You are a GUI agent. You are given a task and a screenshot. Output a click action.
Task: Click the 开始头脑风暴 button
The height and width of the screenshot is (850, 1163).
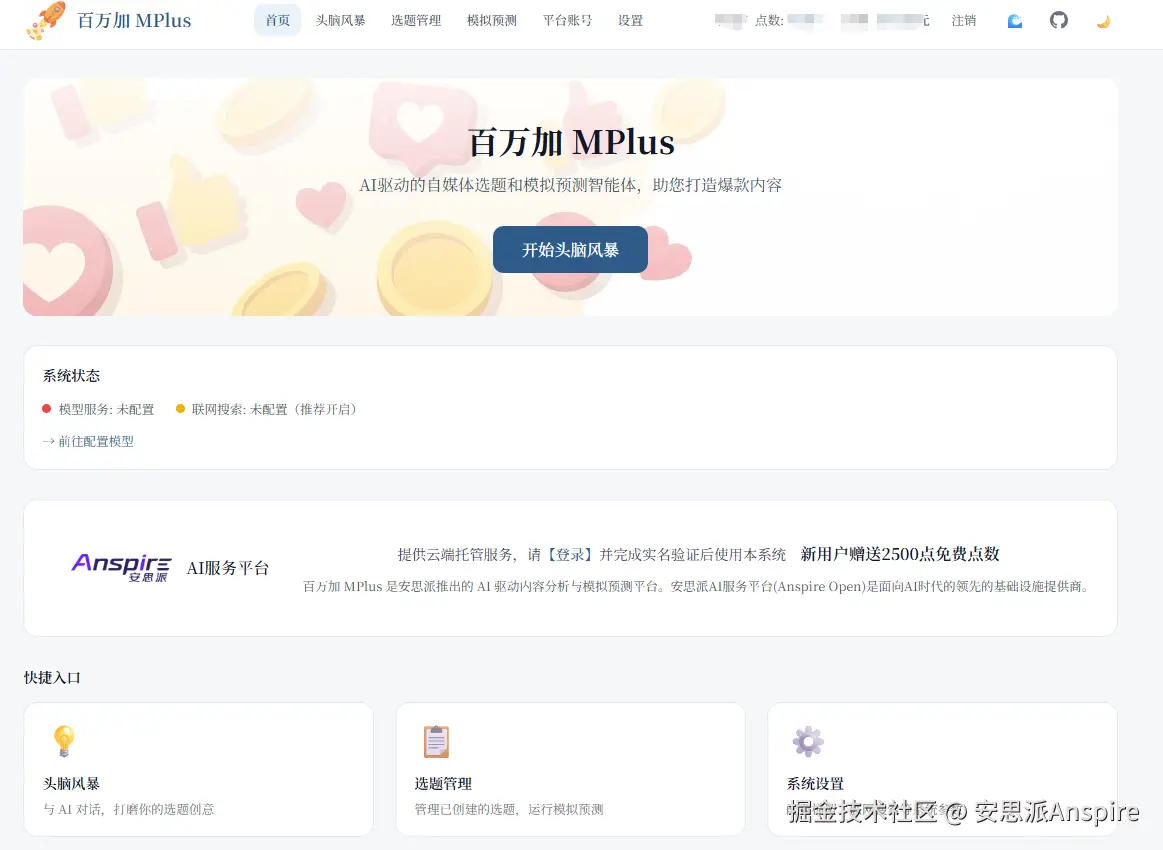pyautogui.click(x=570, y=249)
